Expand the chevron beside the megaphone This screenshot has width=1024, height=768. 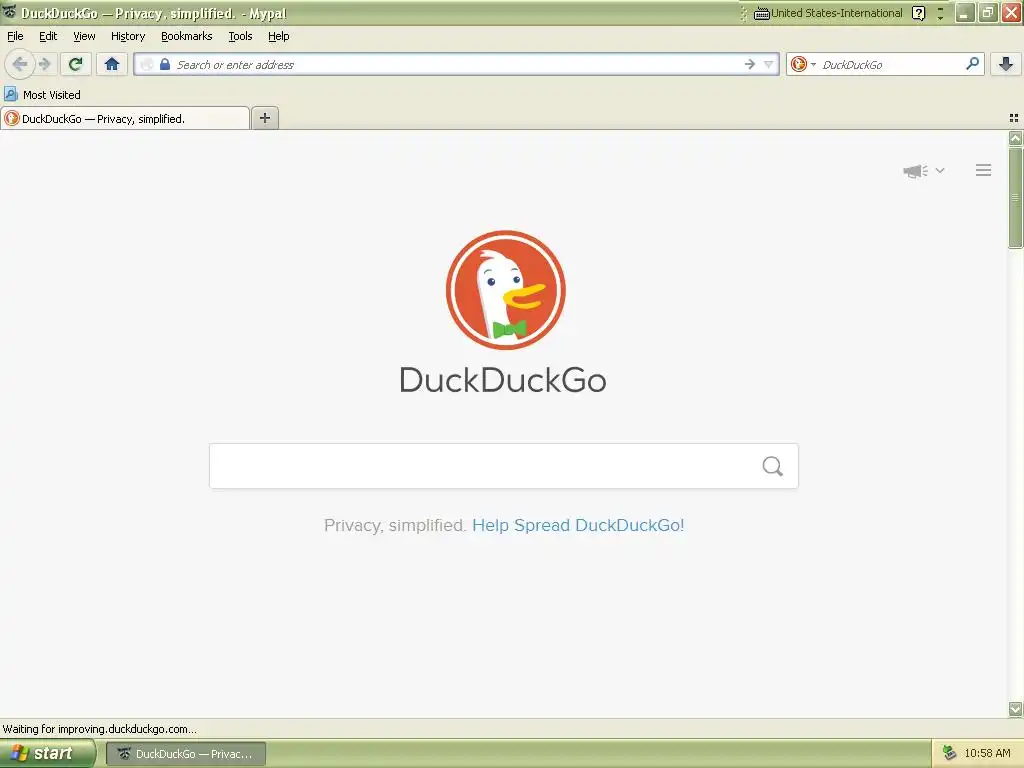pos(940,170)
